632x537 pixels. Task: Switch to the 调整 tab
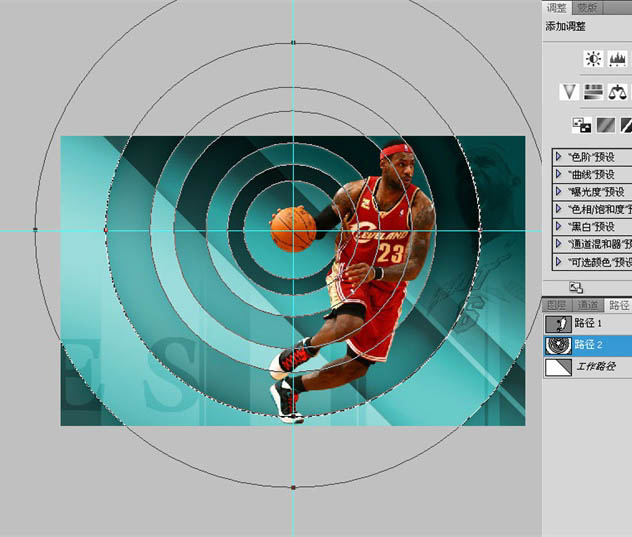(x=557, y=7)
